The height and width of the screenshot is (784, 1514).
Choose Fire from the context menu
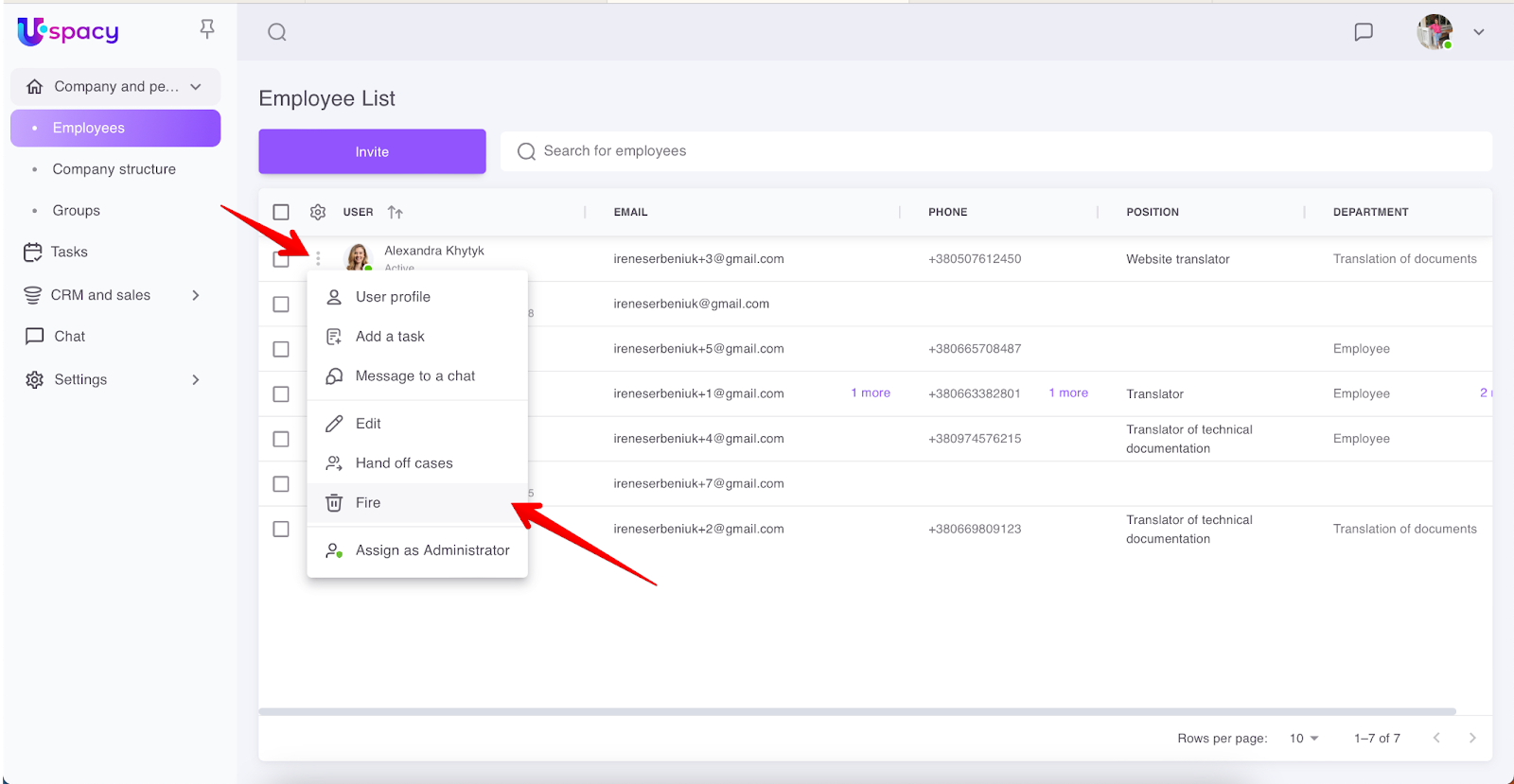(368, 503)
